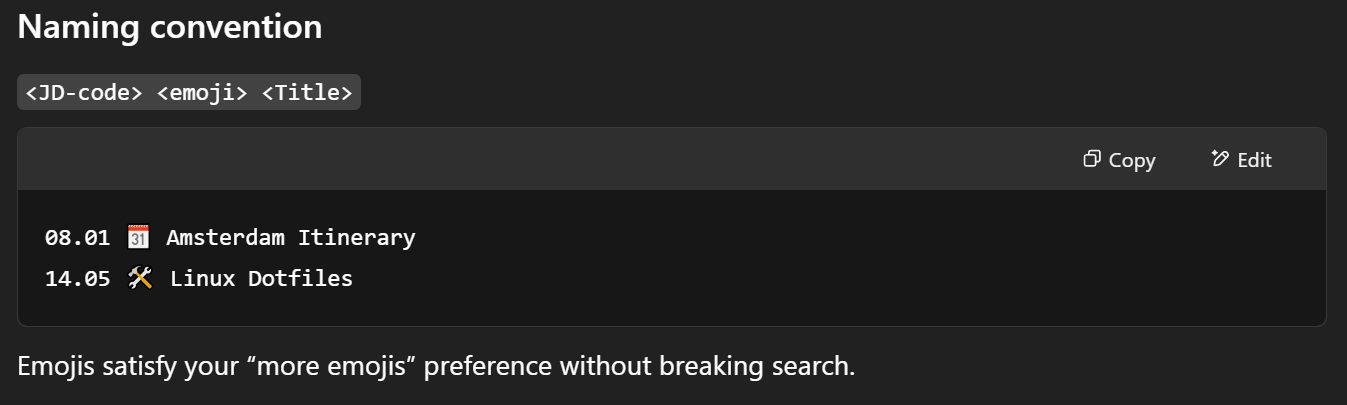This screenshot has height=405, width=1347.
Task: Select the <JD-code> placeholder in inline code
Action: click(85, 93)
